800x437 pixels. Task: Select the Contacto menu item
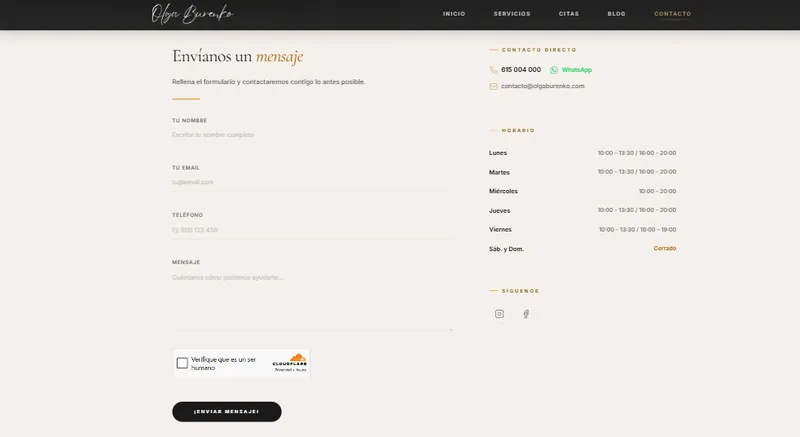tap(672, 14)
